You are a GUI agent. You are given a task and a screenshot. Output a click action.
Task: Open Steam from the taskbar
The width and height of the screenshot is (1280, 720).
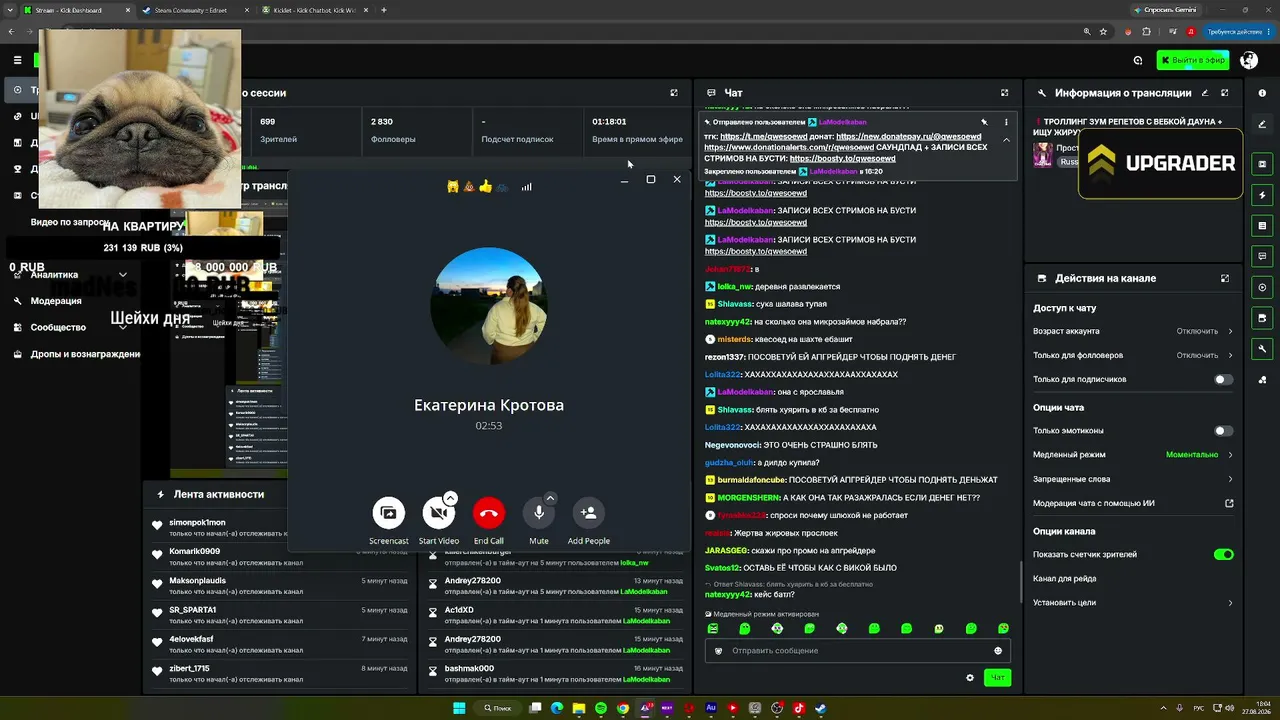821,708
